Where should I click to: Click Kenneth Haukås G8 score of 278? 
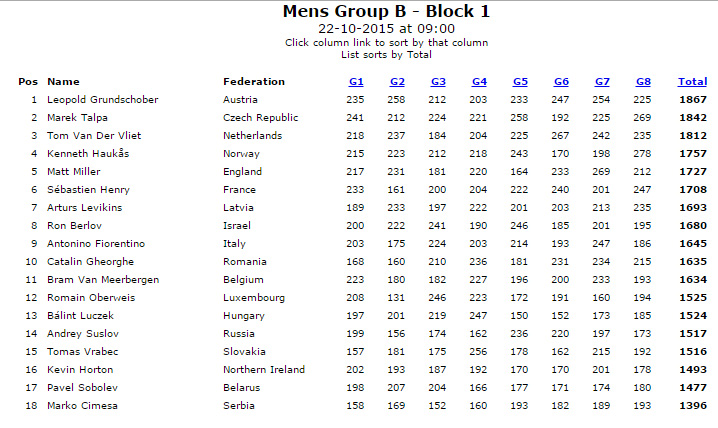642,154
